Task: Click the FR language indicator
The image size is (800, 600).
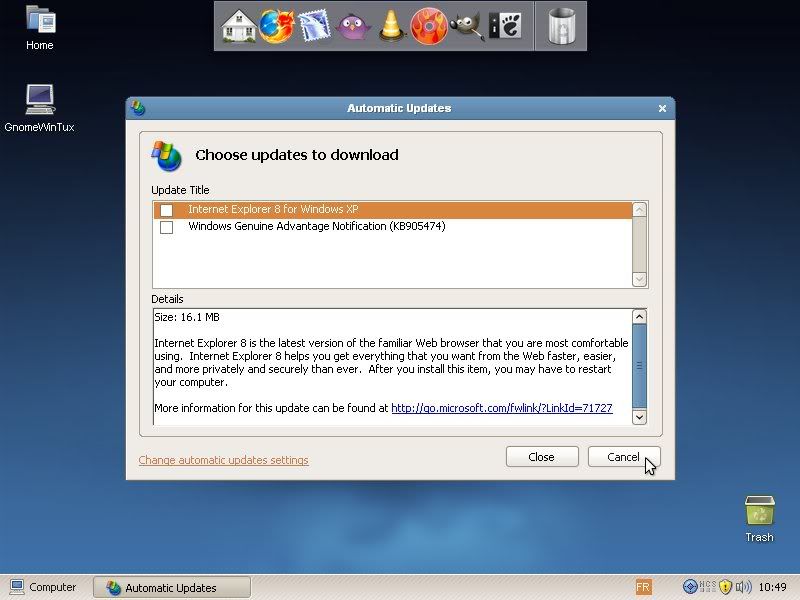Action: click(643, 587)
